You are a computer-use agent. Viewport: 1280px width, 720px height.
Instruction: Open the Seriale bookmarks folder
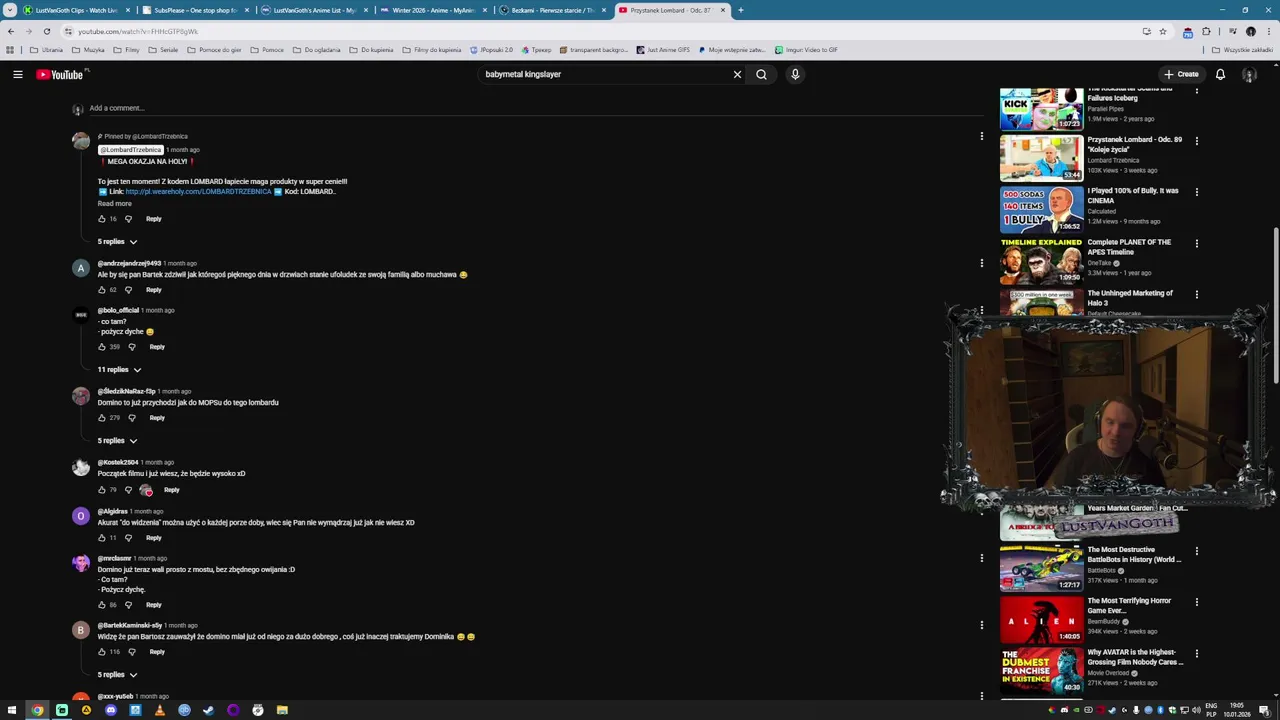pos(163,50)
